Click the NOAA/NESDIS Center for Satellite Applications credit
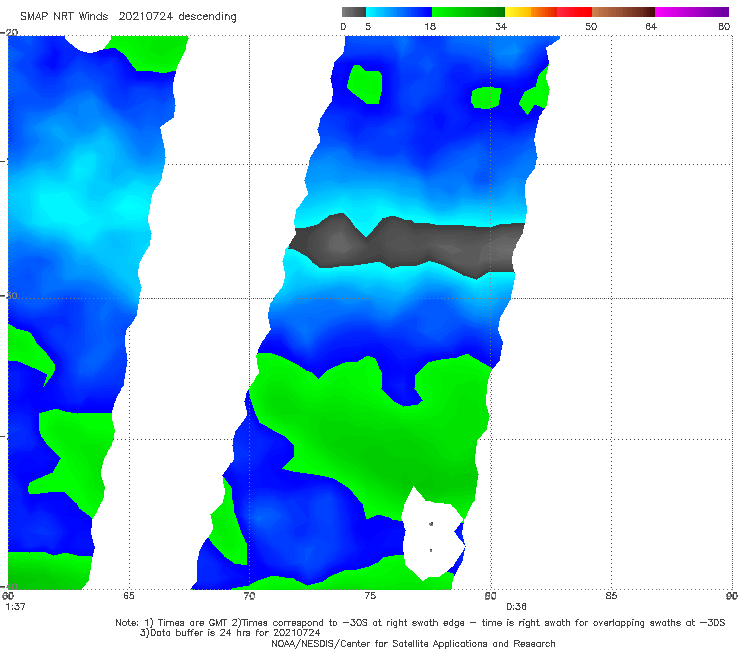 click(x=413, y=643)
